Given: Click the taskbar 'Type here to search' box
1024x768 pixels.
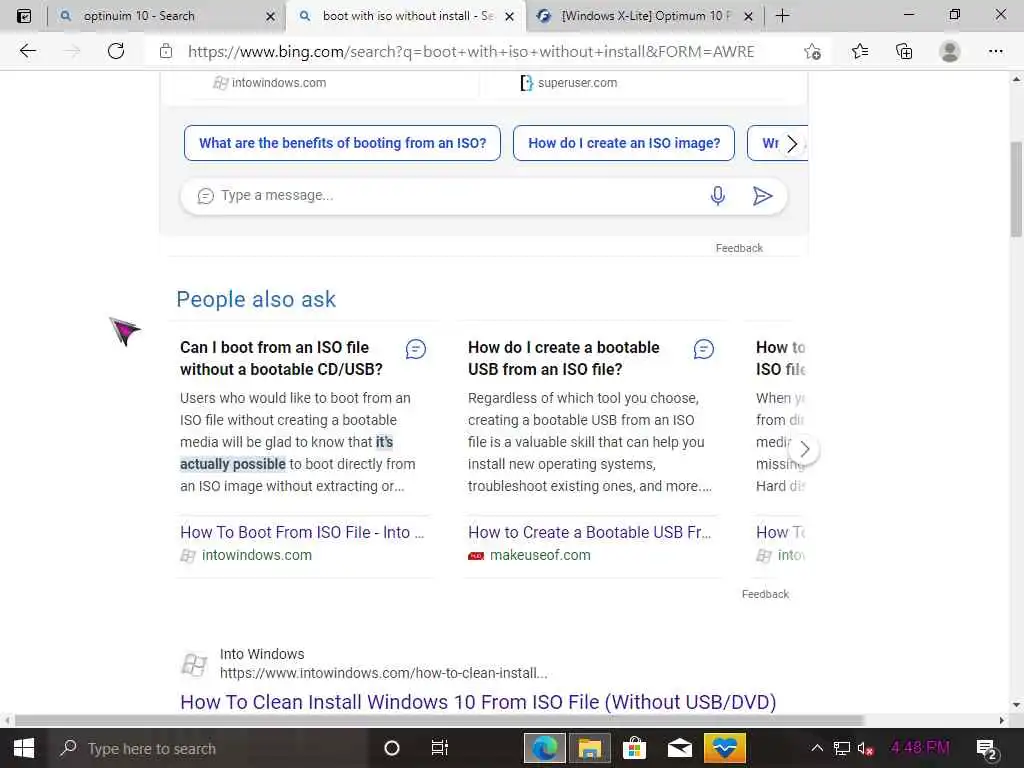Looking at the screenshot, I should click(x=209, y=748).
